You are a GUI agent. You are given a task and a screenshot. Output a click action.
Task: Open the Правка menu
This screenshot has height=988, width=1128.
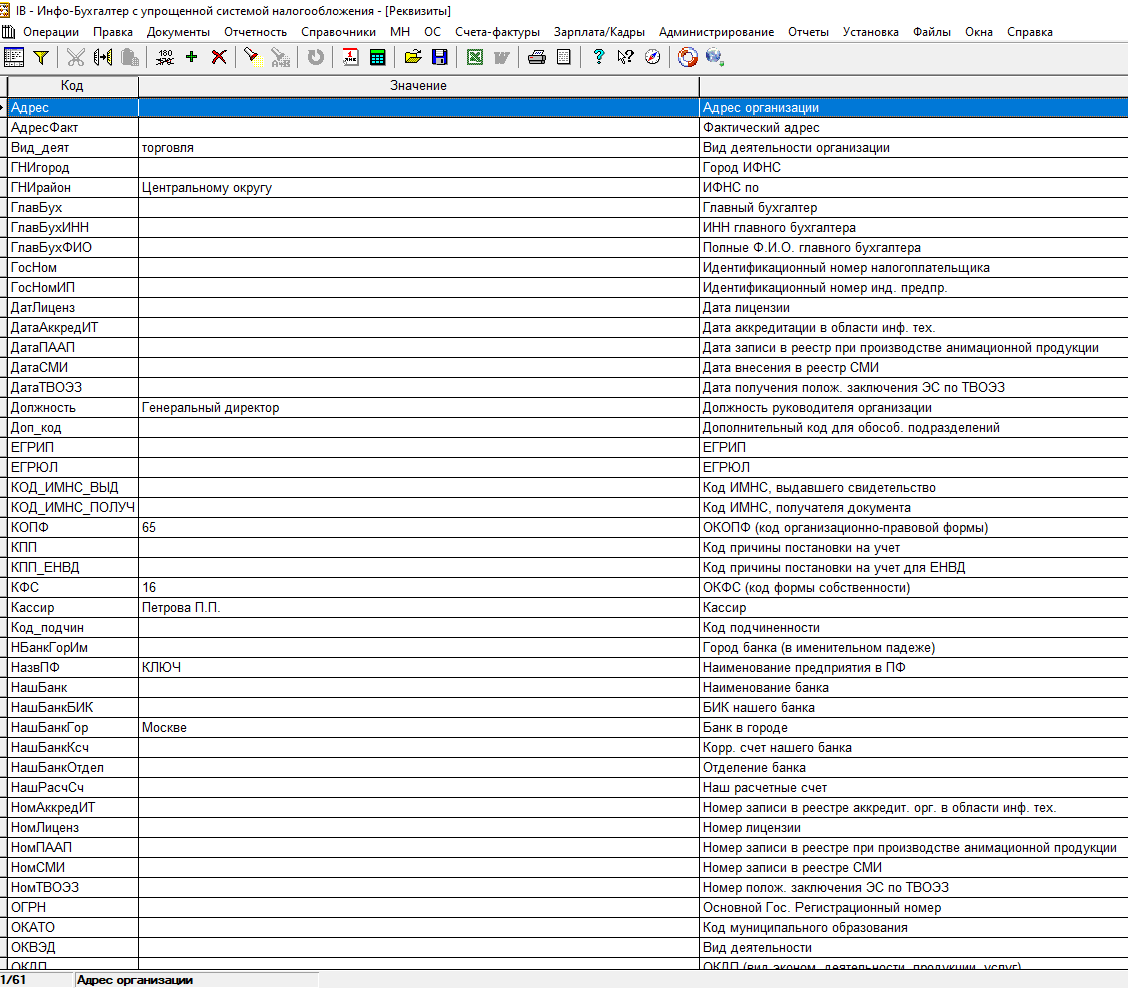pos(113,32)
